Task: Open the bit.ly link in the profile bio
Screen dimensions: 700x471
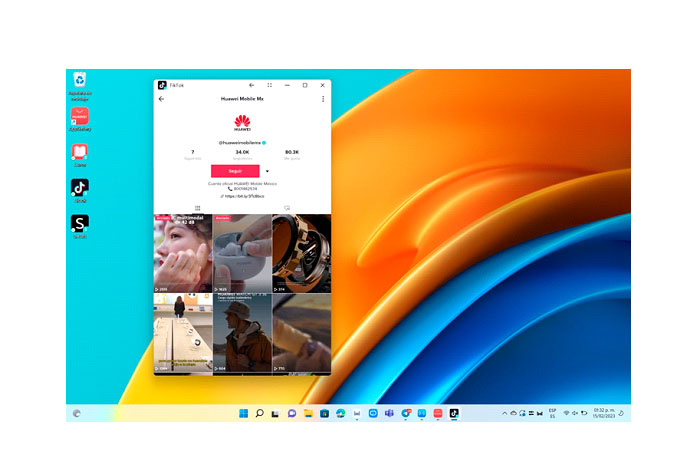Action: 242,196
